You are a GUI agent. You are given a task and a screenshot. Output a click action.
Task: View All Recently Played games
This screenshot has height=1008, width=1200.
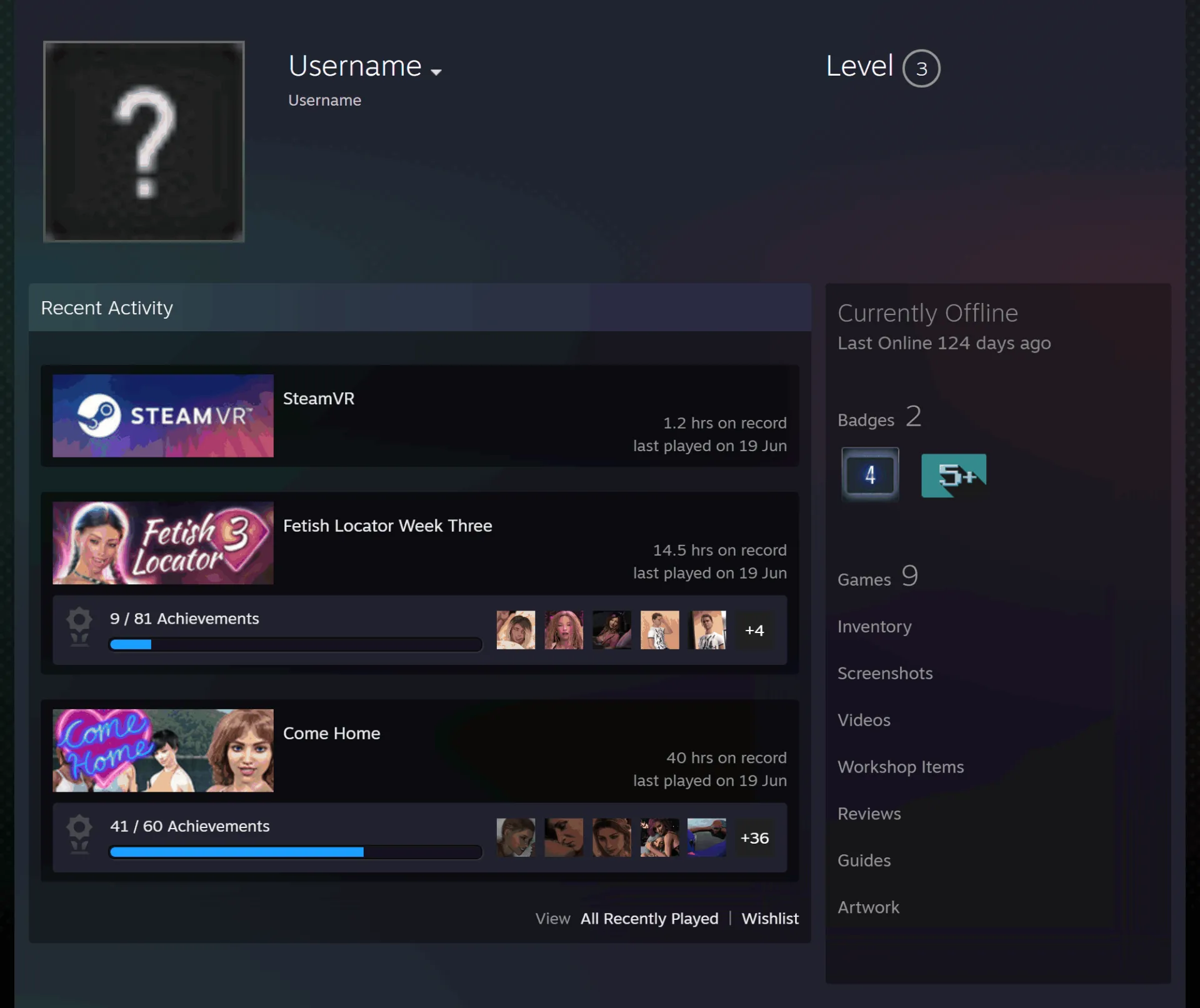649,919
